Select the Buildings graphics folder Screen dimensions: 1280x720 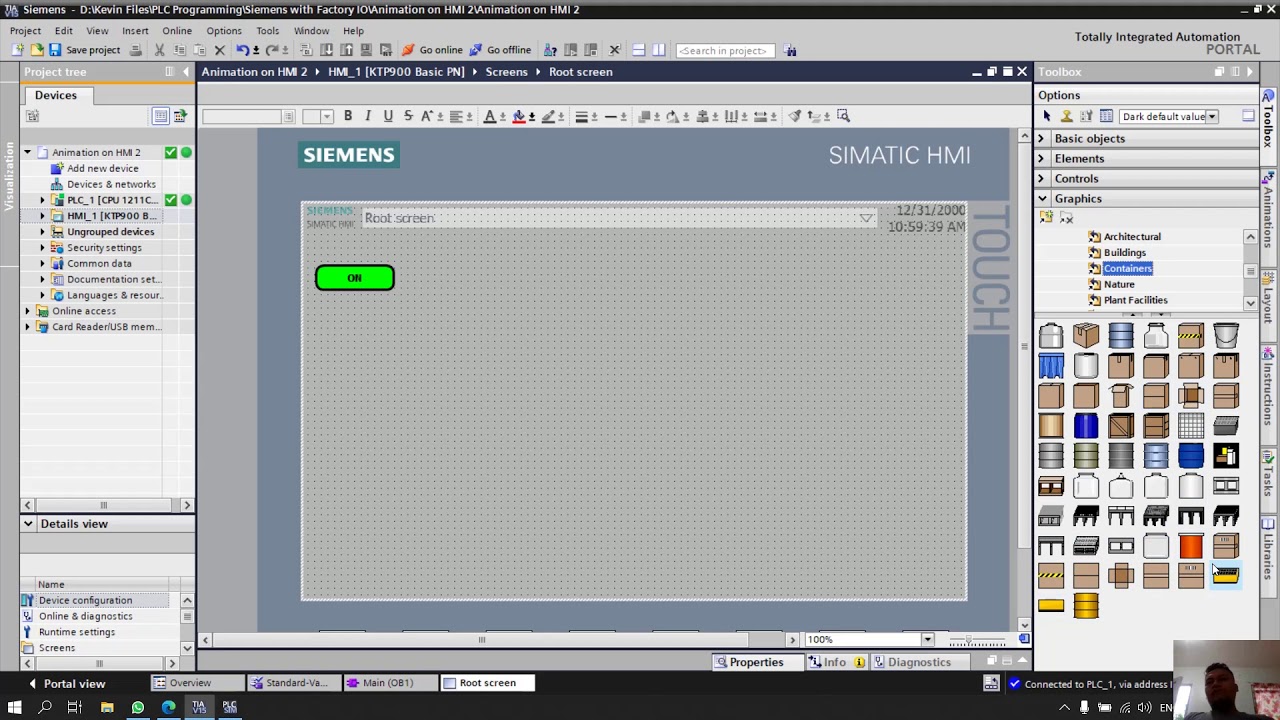[1125, 253]
